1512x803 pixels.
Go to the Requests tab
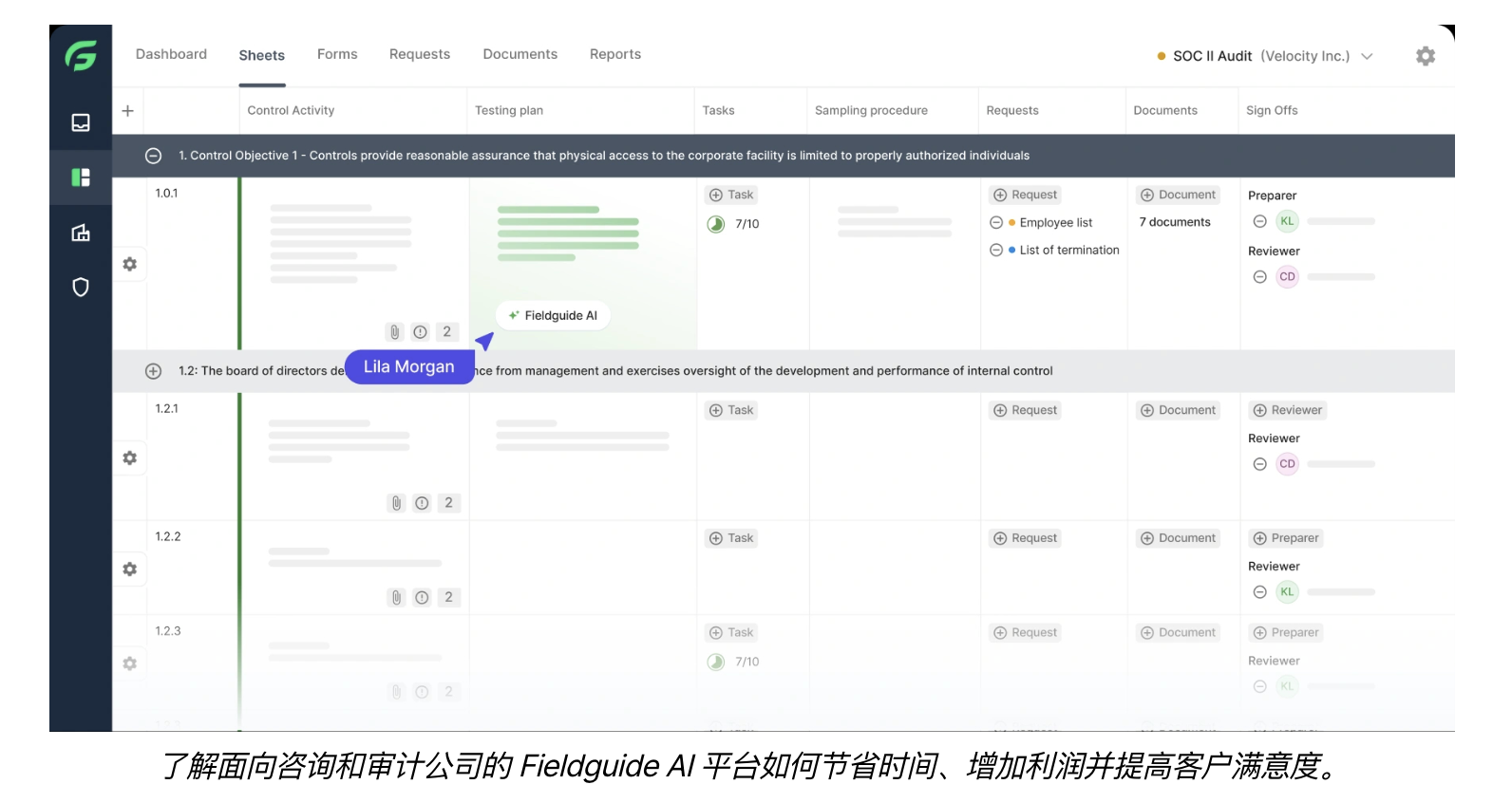click(x=420, y=54)
